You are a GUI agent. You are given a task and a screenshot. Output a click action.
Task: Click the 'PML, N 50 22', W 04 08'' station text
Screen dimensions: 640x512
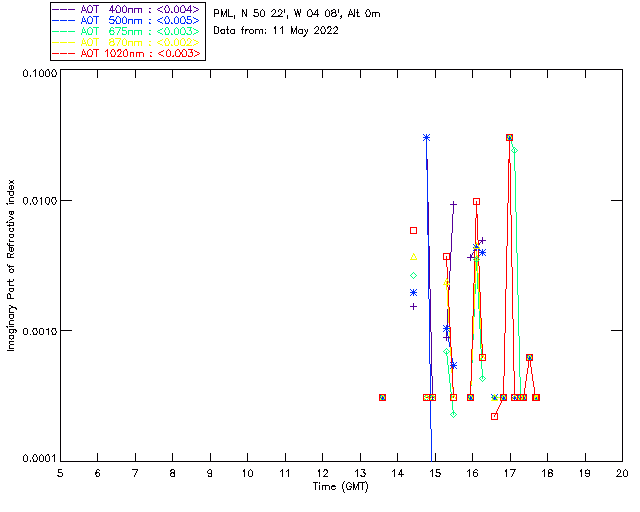[278, 13]
